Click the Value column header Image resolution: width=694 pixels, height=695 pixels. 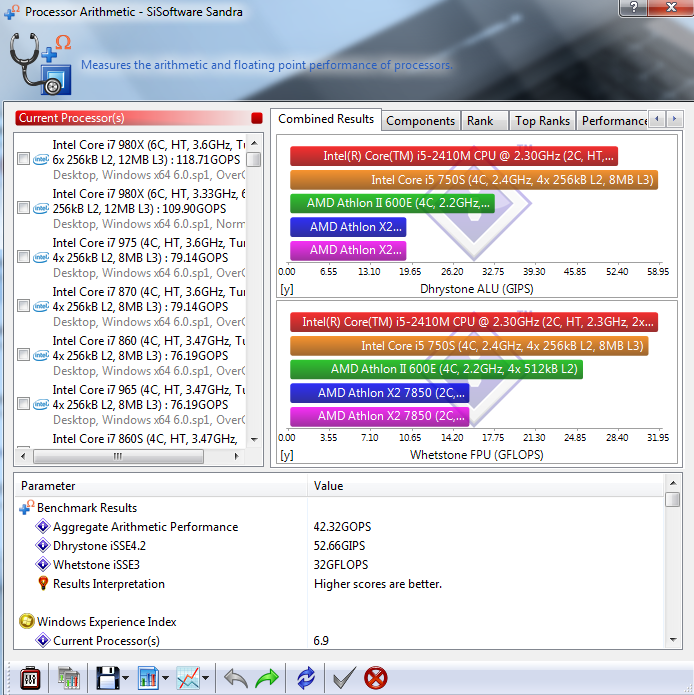click(x=486, y=486)
